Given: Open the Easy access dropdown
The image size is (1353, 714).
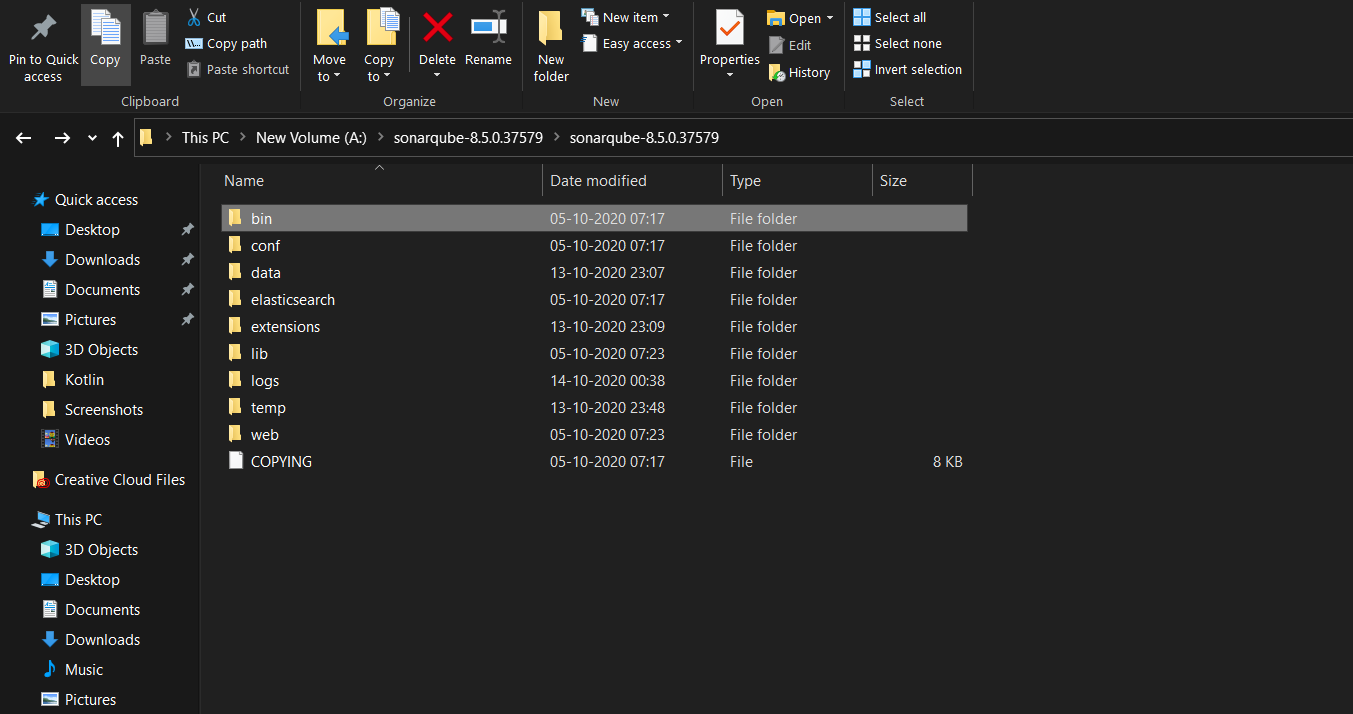Looking at the screenshot, I should (x=632, y=43).
